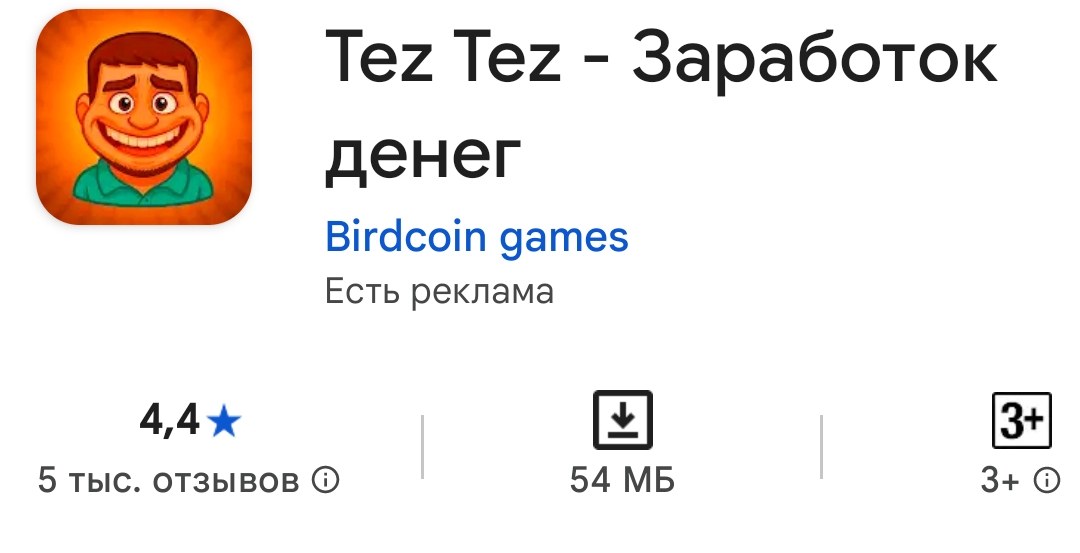Viewport: 1080px width, 553px height.
Task: Click info icon beside 3+ label
Action: click(1046, 481)
